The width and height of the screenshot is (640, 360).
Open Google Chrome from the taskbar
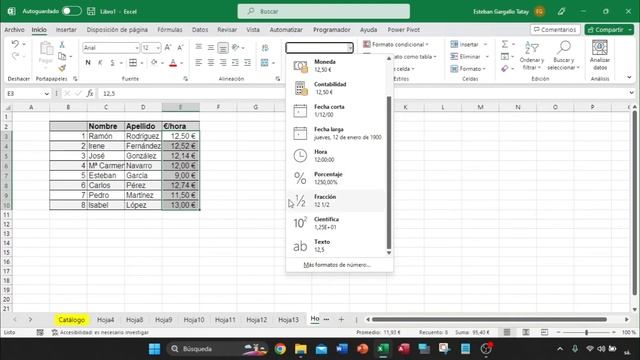click(x=280, y=349)
